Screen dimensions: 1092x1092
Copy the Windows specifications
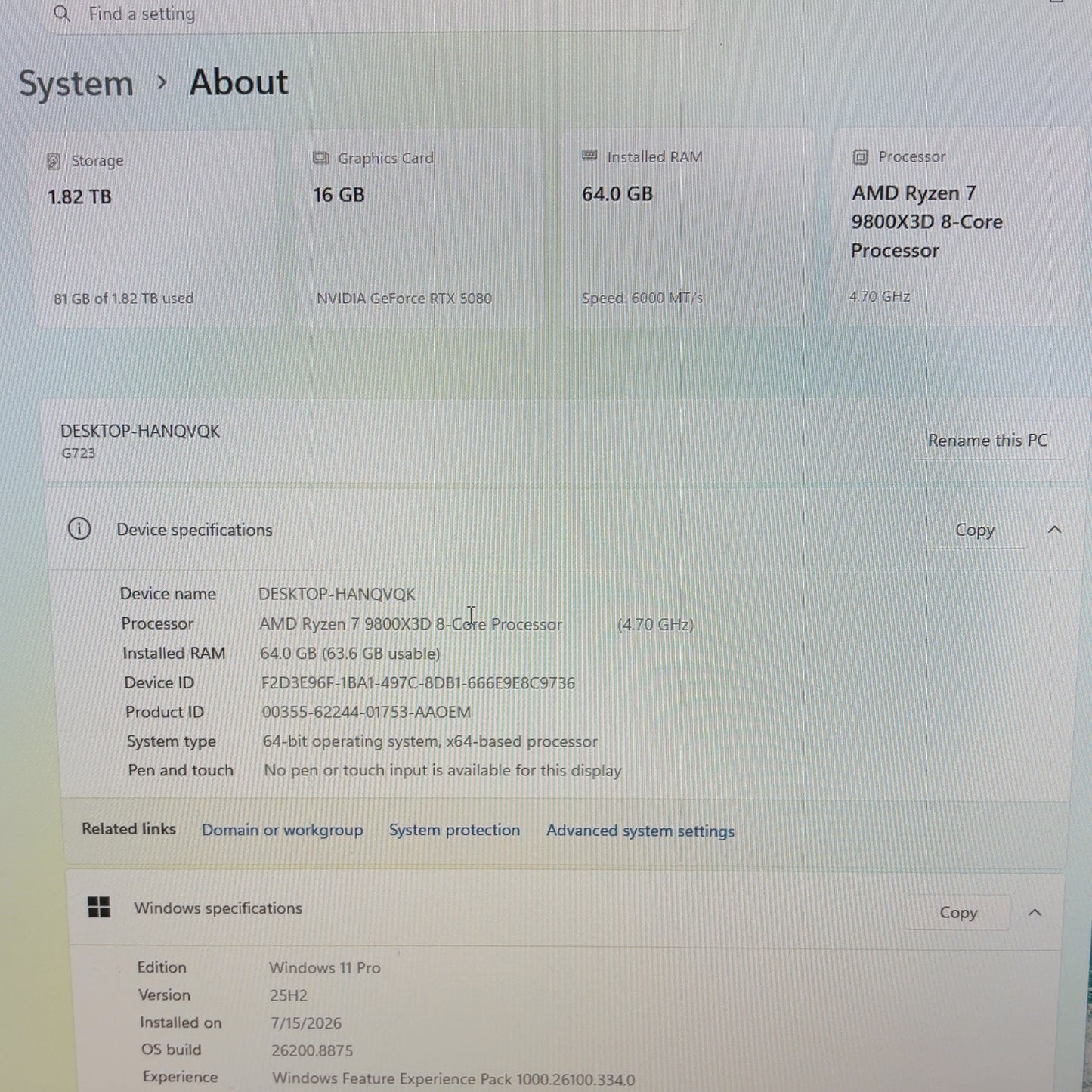click(x=958, y=912)
